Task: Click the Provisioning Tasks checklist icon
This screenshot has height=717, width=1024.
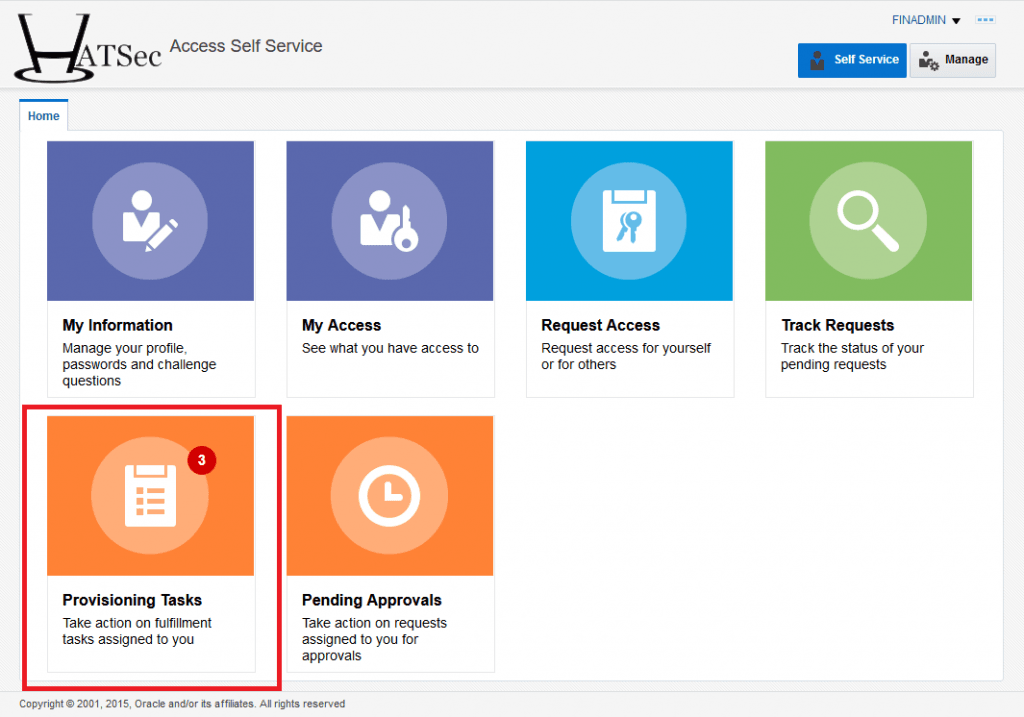Action: pyautogui.click(x=150, y=495)
